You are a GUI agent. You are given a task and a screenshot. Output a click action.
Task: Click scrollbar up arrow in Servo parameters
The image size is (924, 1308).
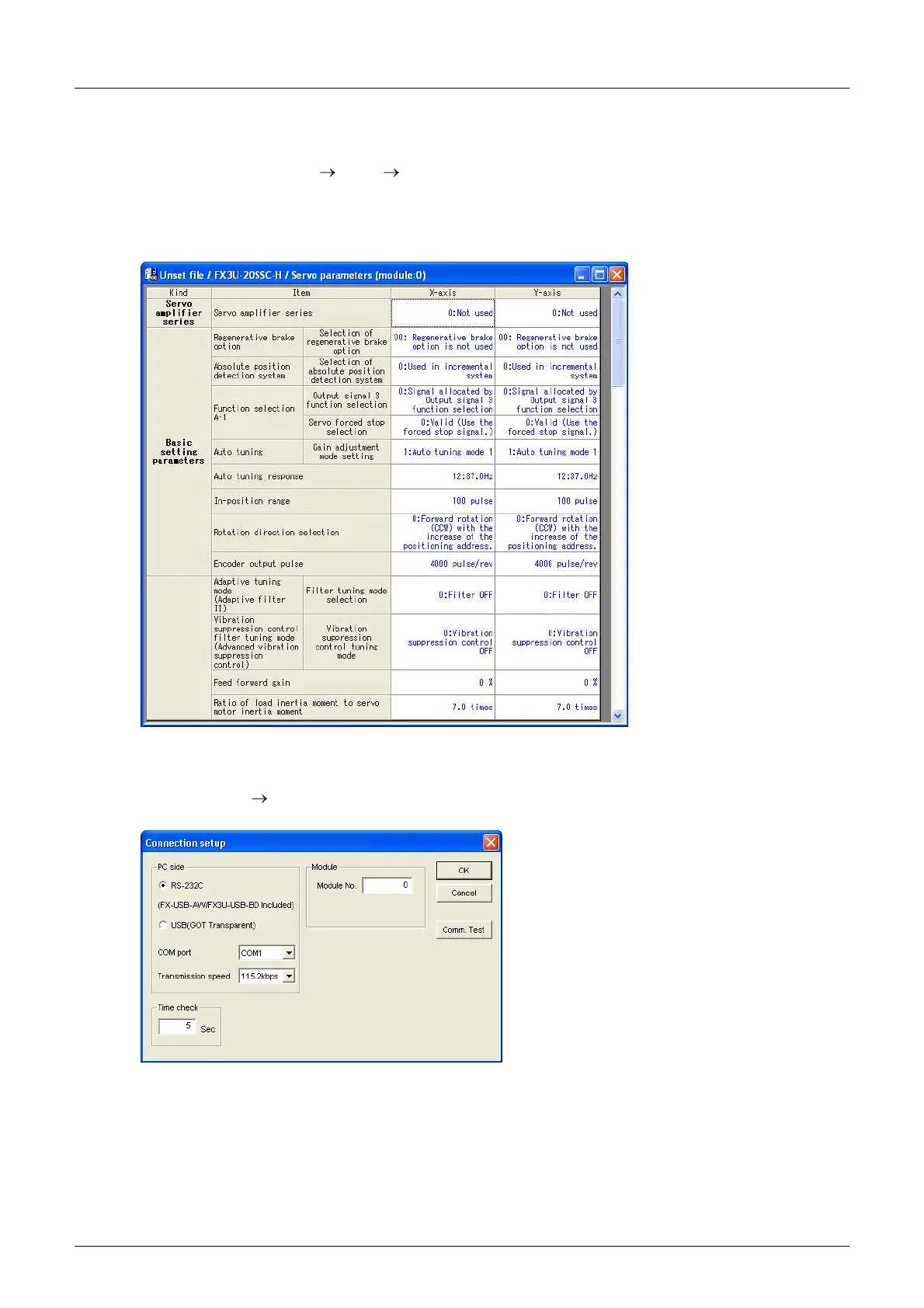coord(618,294)
